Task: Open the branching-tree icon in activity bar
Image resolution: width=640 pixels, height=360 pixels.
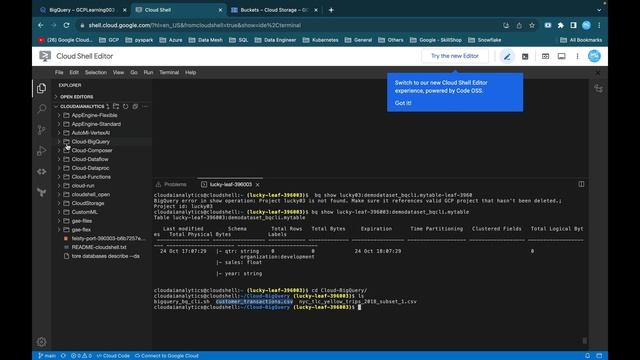Action: coord(42,192)
